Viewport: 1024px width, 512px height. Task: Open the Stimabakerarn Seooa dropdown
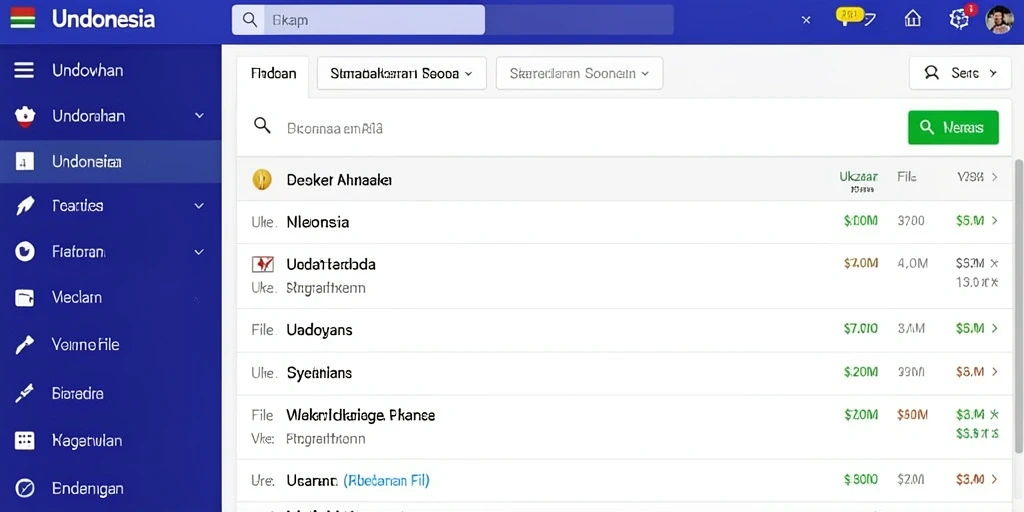tap(402, 73)
